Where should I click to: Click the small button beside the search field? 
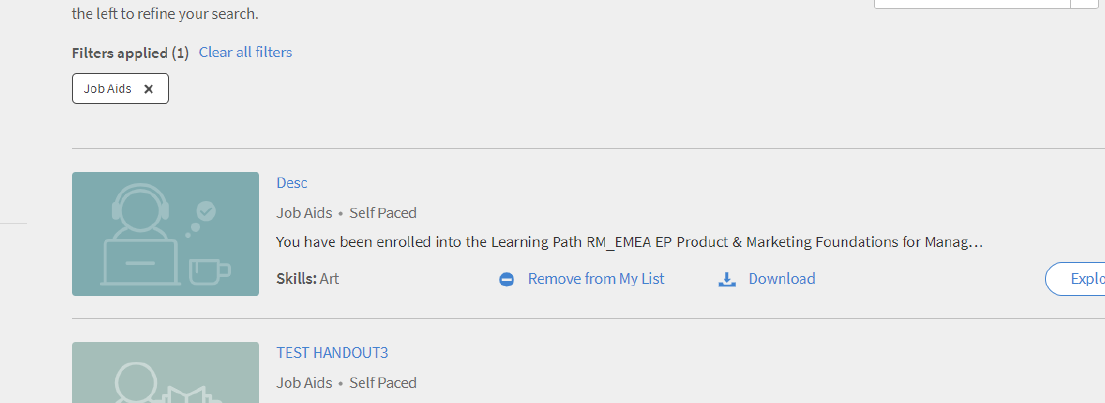(1085, 4)
